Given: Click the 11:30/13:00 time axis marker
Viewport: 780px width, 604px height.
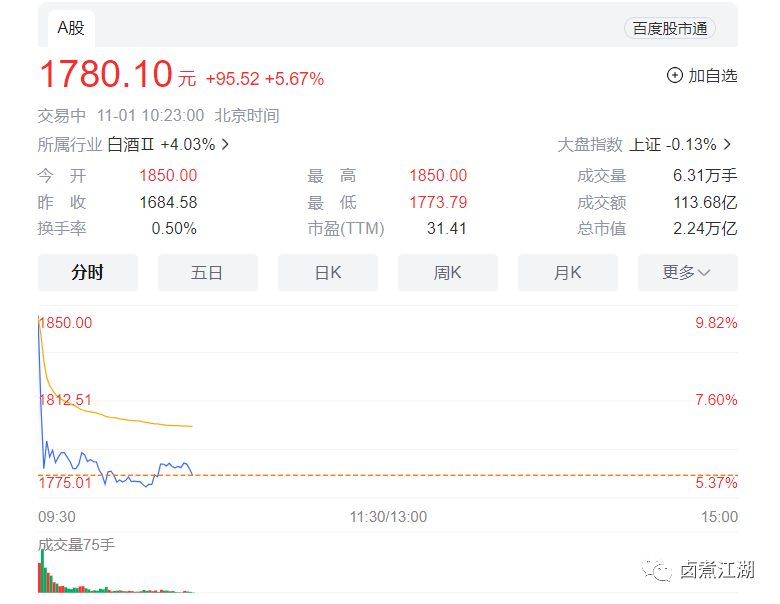Looking at the screenshot, I should (388, 517).
